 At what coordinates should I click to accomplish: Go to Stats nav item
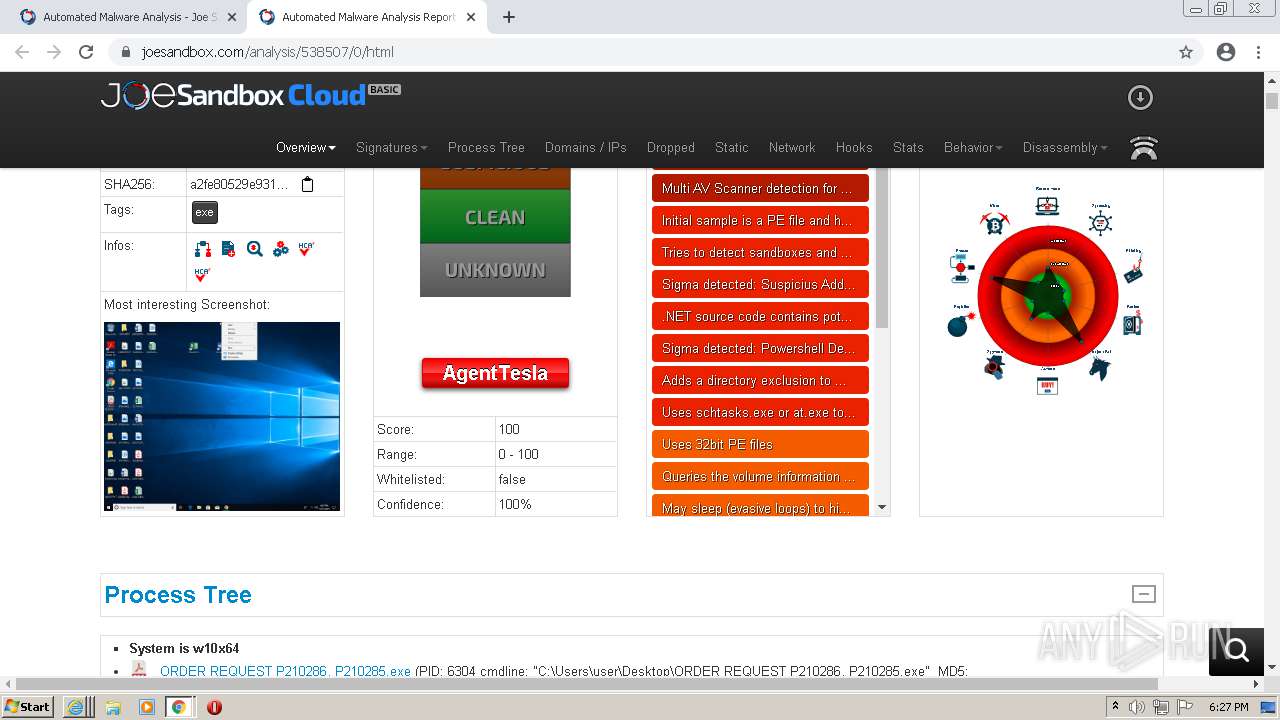pos(908,147)
